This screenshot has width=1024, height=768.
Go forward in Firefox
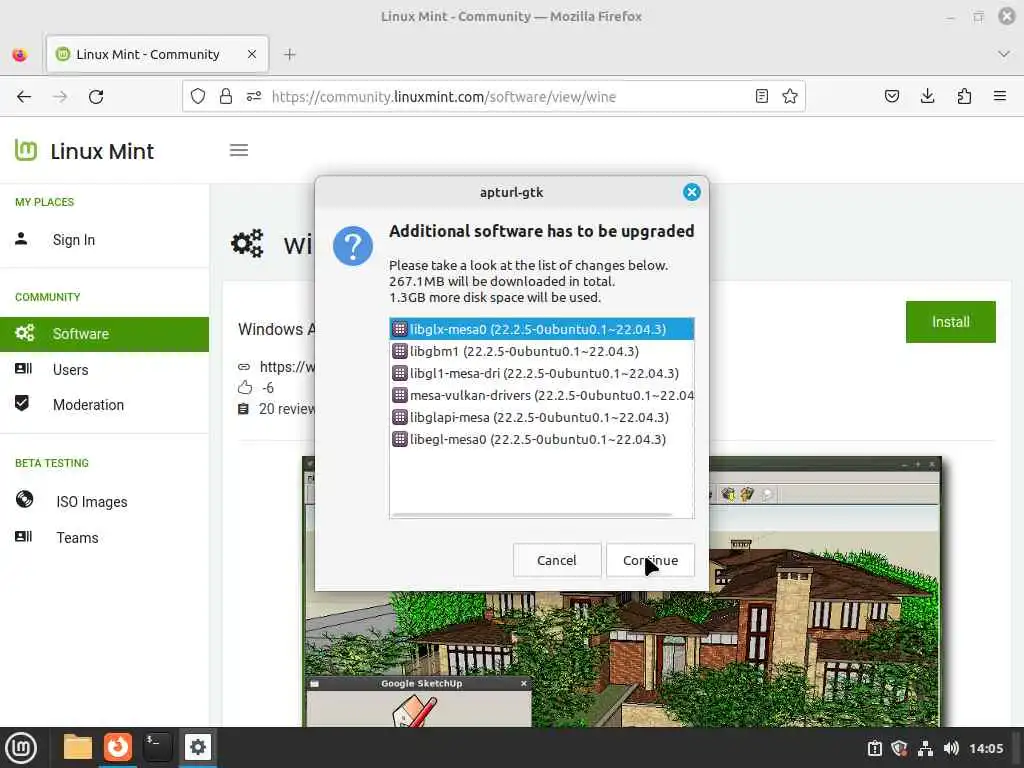[60, 97]
